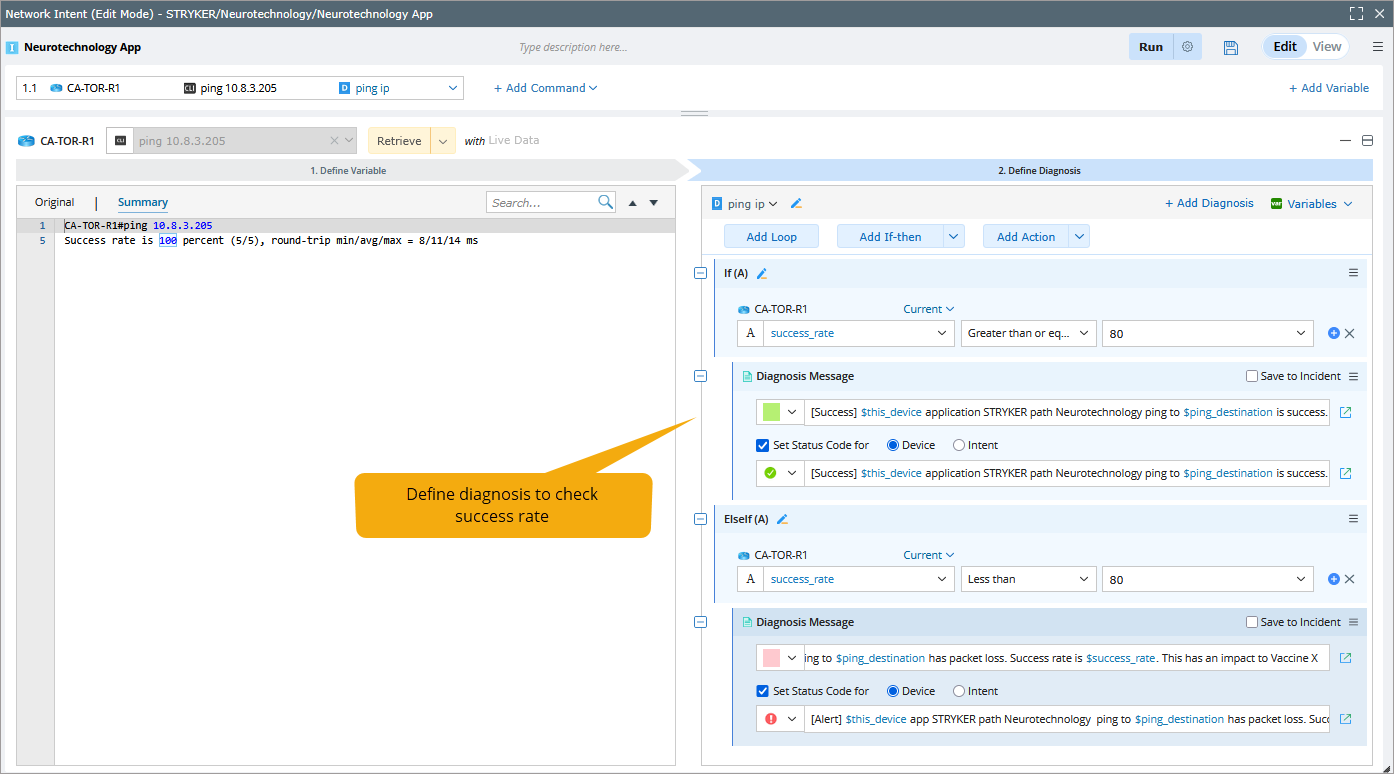
Task: Click the save disk icon in header
Action: coord(1231,47)
